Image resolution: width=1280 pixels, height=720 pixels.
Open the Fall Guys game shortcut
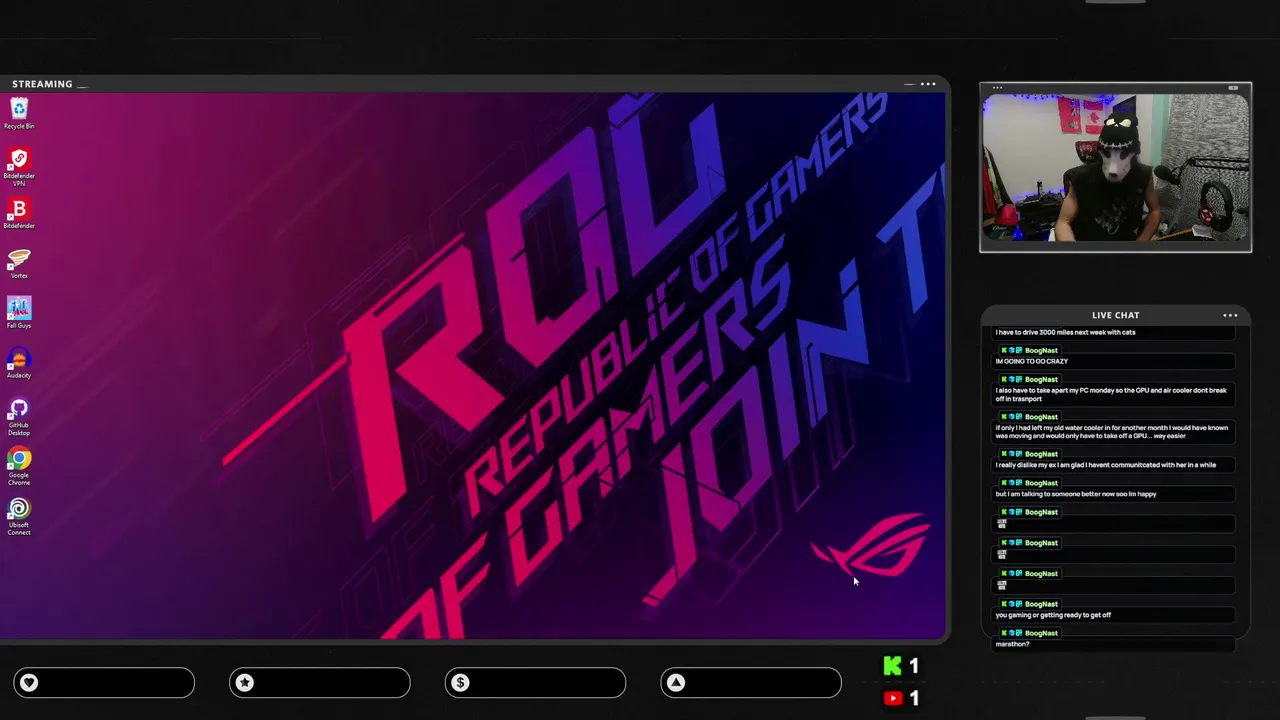click(x=19, y=313)
